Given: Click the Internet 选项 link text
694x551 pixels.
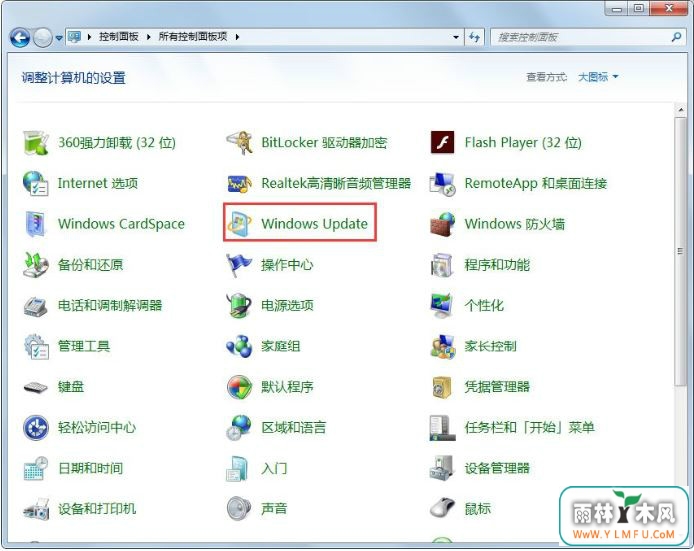Looking at the screenshot, I should tap(98, 184).
